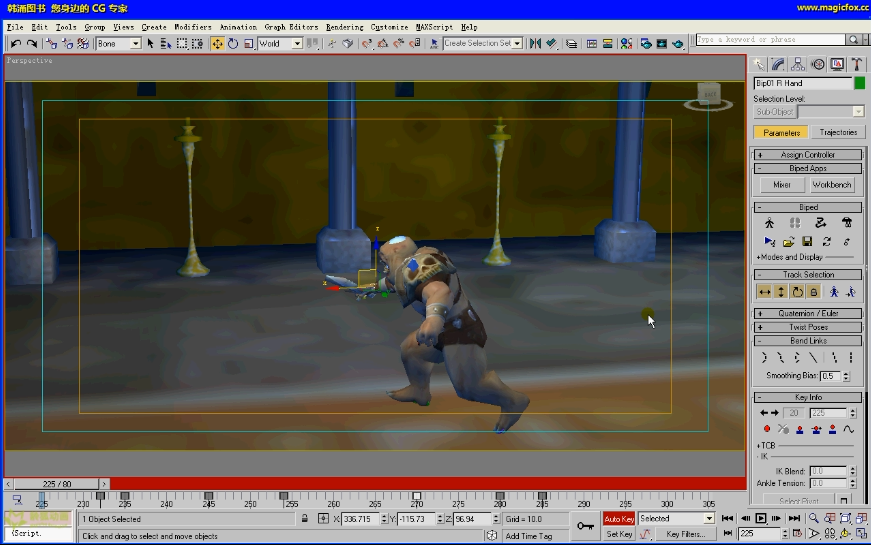
Task: Click Biped Save File floppy icon
Action: (807, 242)
